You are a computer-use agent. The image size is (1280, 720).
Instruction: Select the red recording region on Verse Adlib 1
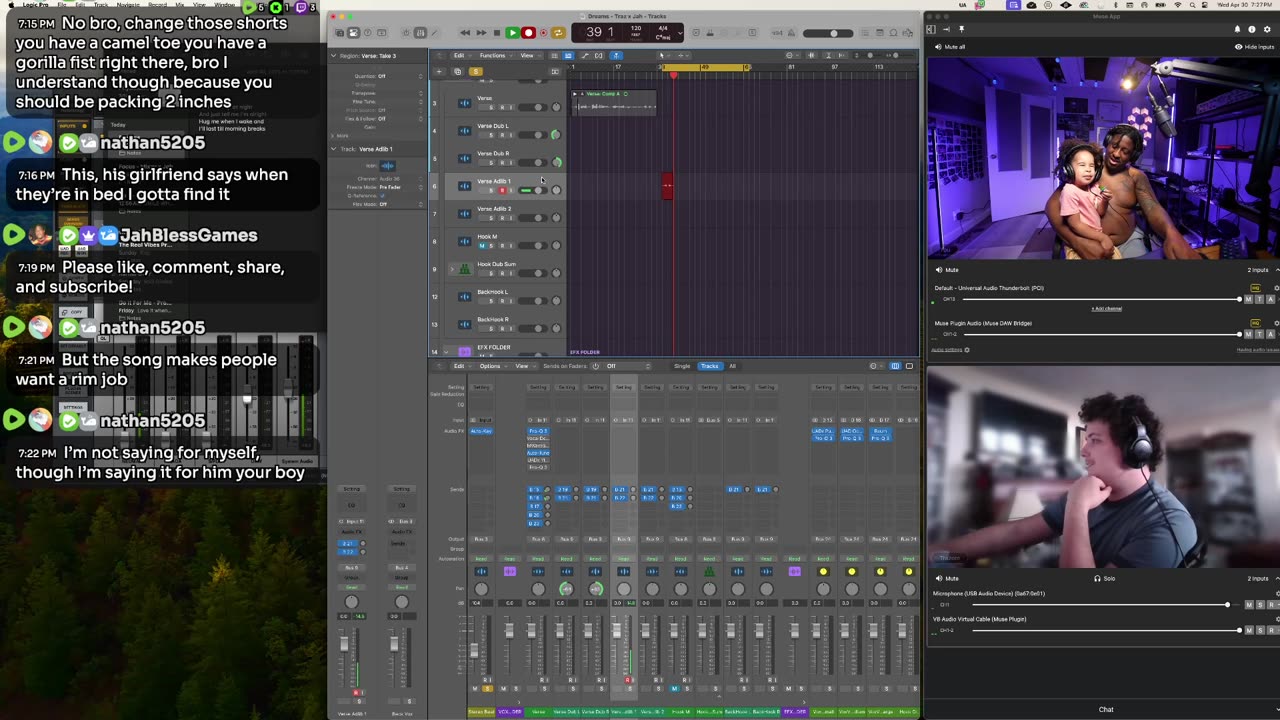(667, 187)
